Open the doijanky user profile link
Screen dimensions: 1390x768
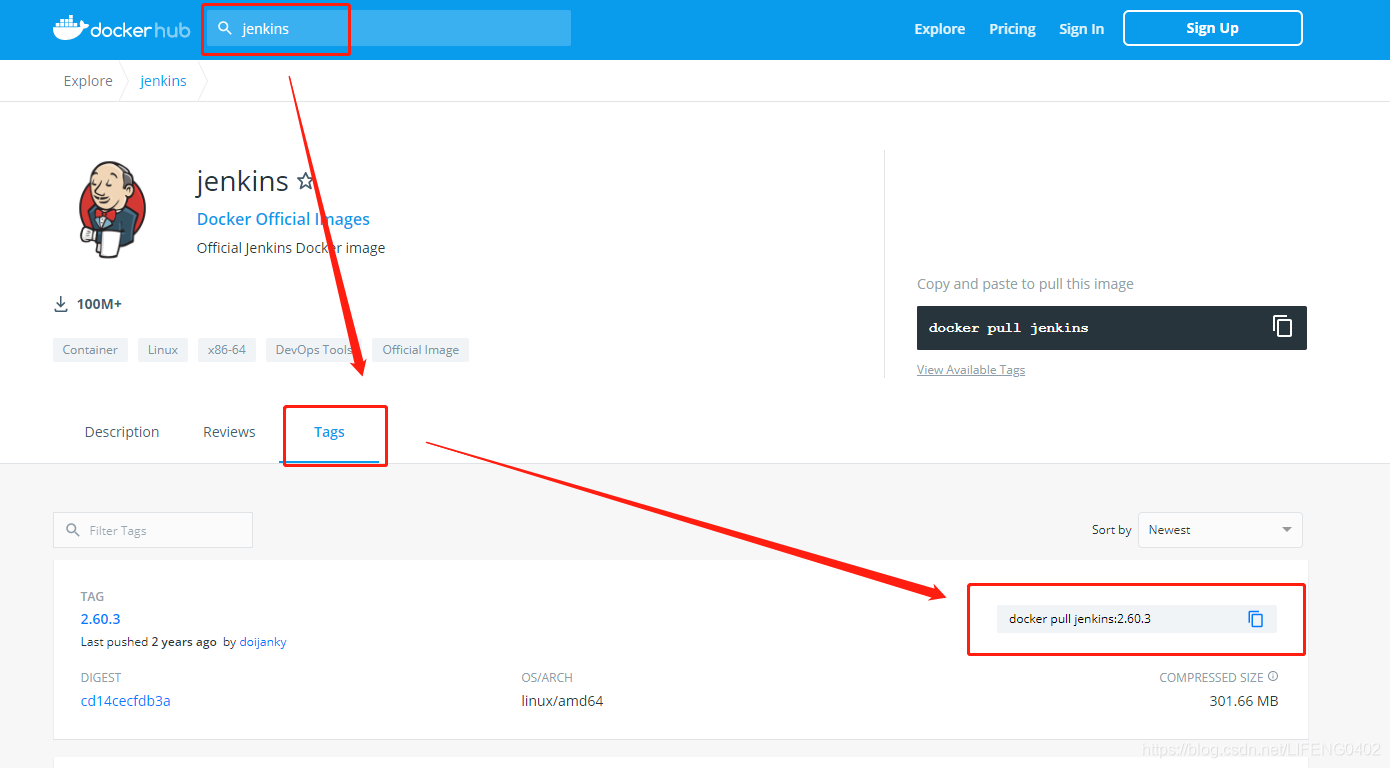click(x=263, y=642)
